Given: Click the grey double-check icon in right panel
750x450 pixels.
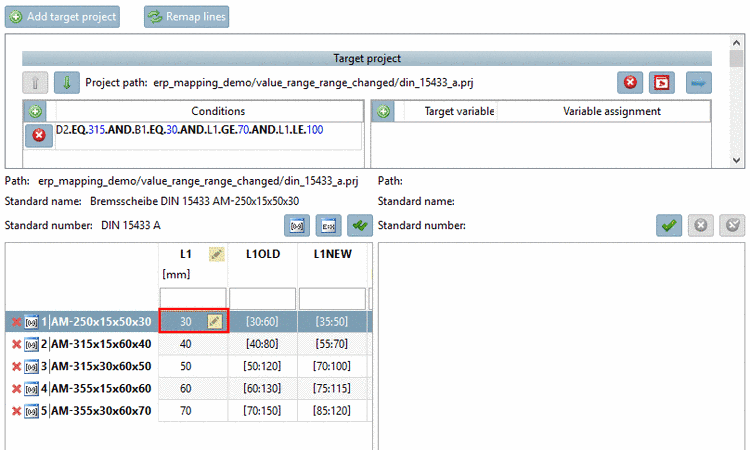Looking at the screenshot, I should click(x=732, y=225).
